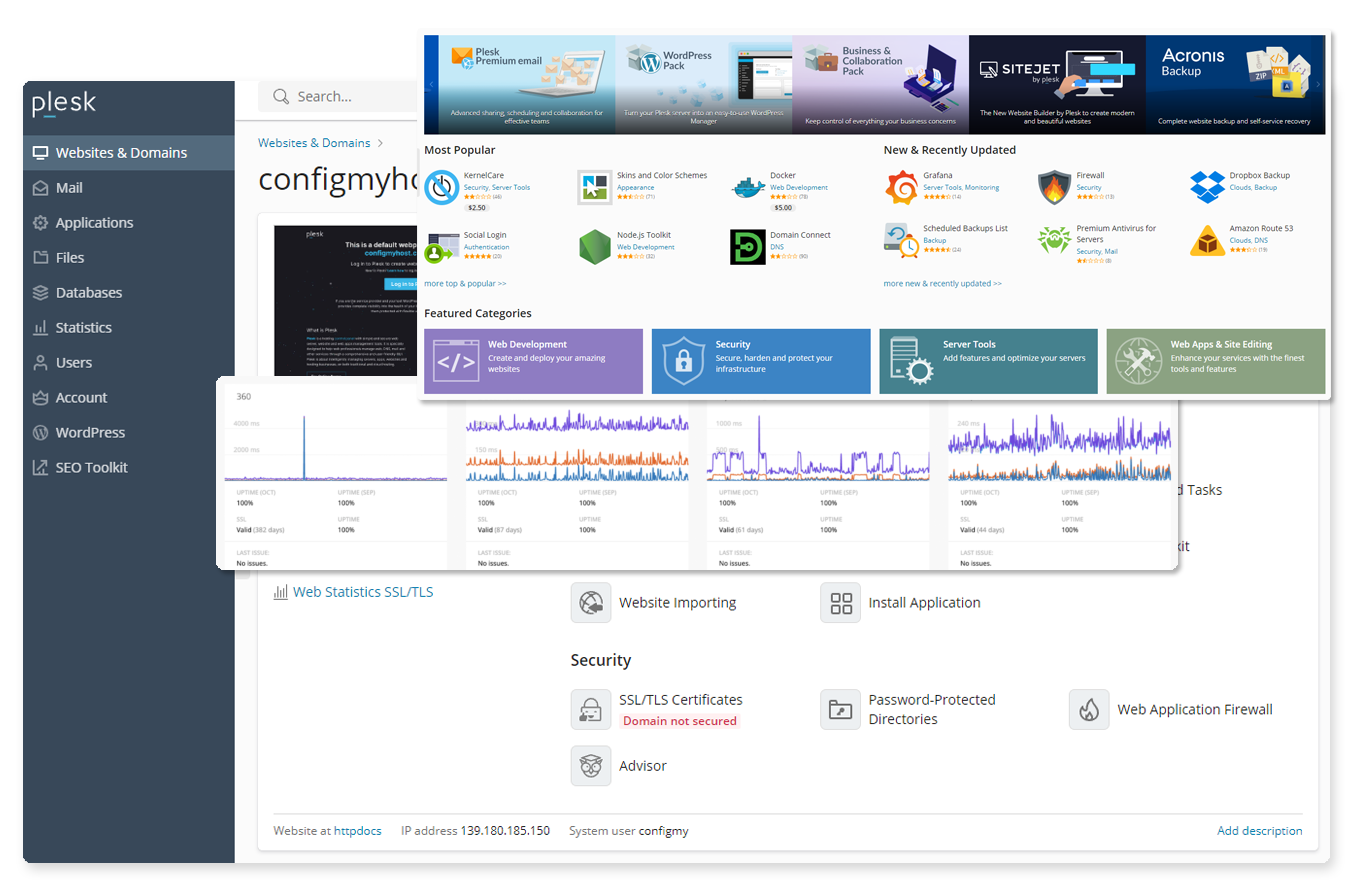Click the Add description link

(x=1260, y=831)
